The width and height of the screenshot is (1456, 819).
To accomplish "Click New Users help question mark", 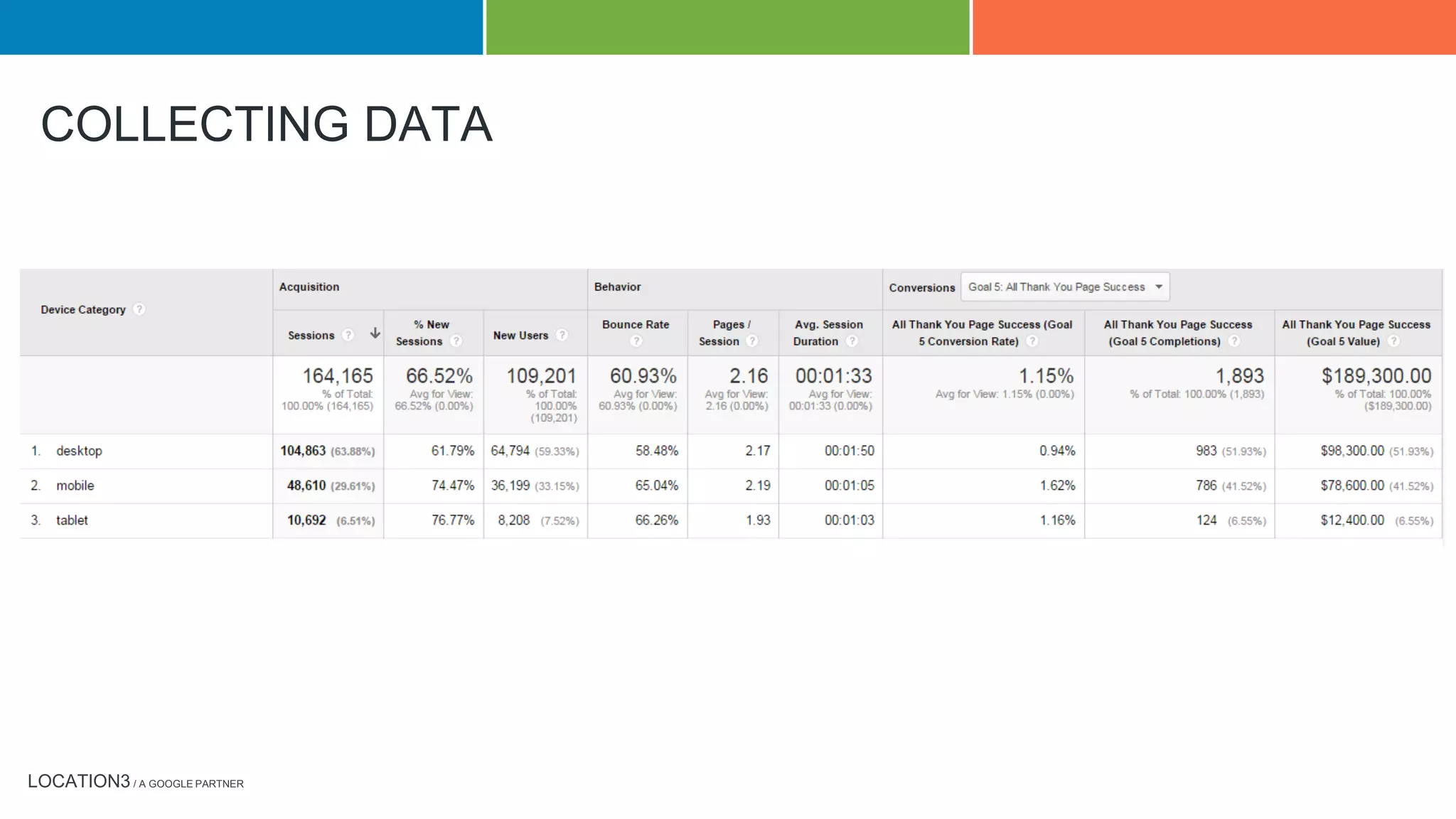I will pos(562,335).
